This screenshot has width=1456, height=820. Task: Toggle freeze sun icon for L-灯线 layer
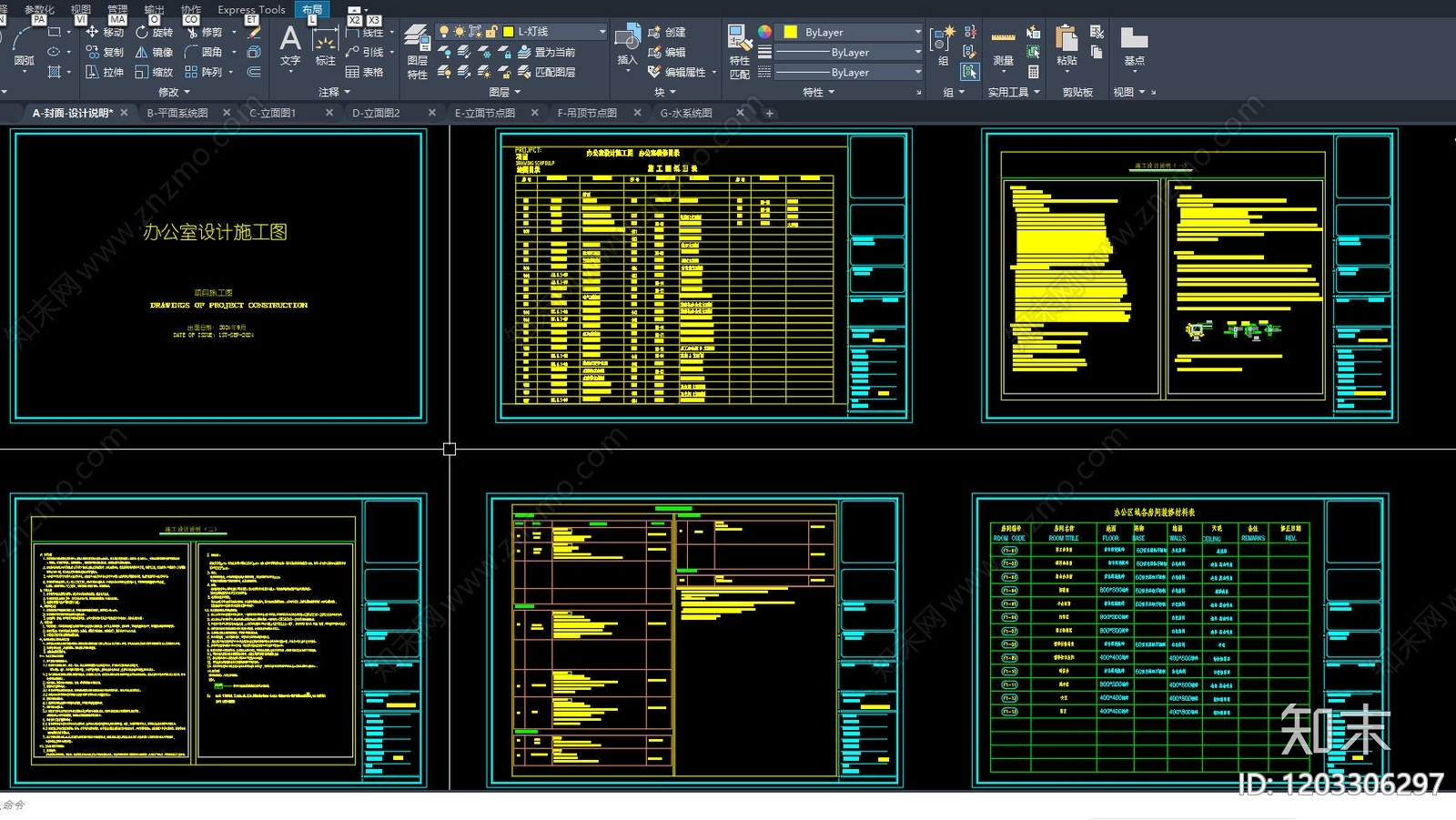[x=460, y=32]
